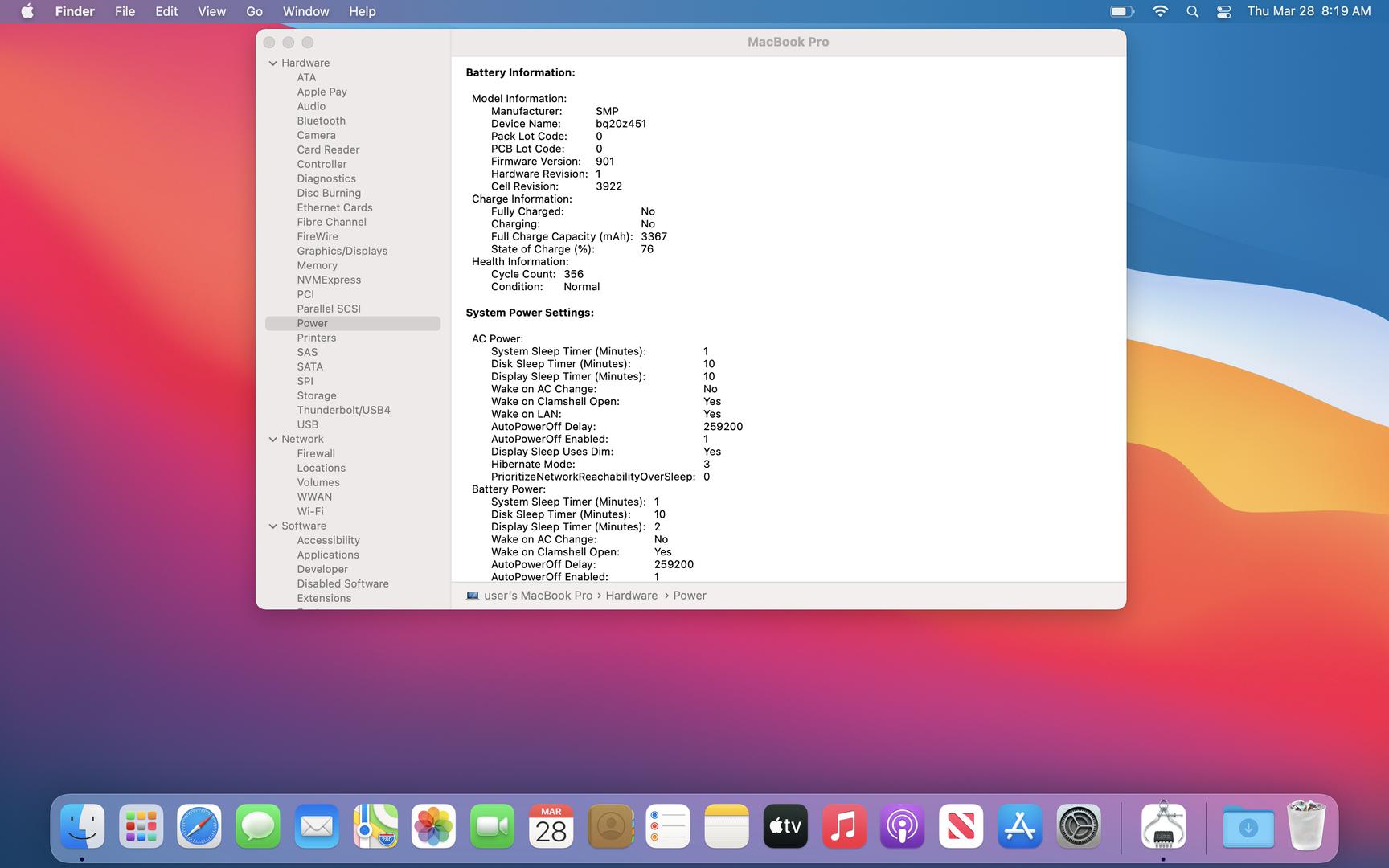1389x868 pixels.
Task: Open the Window menu
Action: [305, 11]
